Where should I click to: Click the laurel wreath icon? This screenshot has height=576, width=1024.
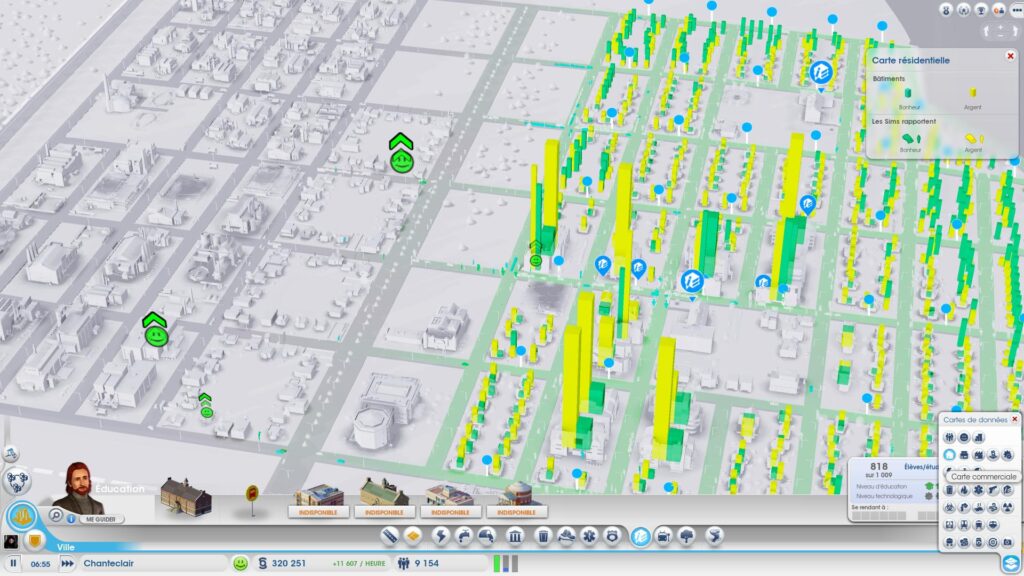coord(964,10)
